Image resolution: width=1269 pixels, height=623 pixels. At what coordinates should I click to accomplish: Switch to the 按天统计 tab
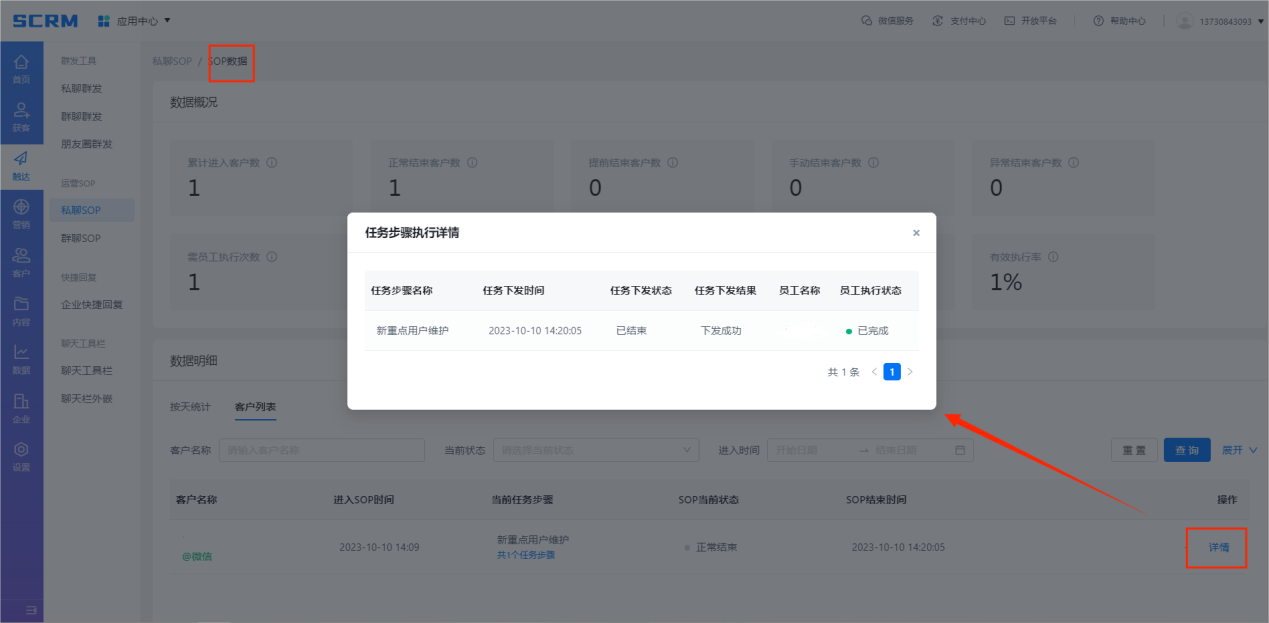click(x=190, y=407)
